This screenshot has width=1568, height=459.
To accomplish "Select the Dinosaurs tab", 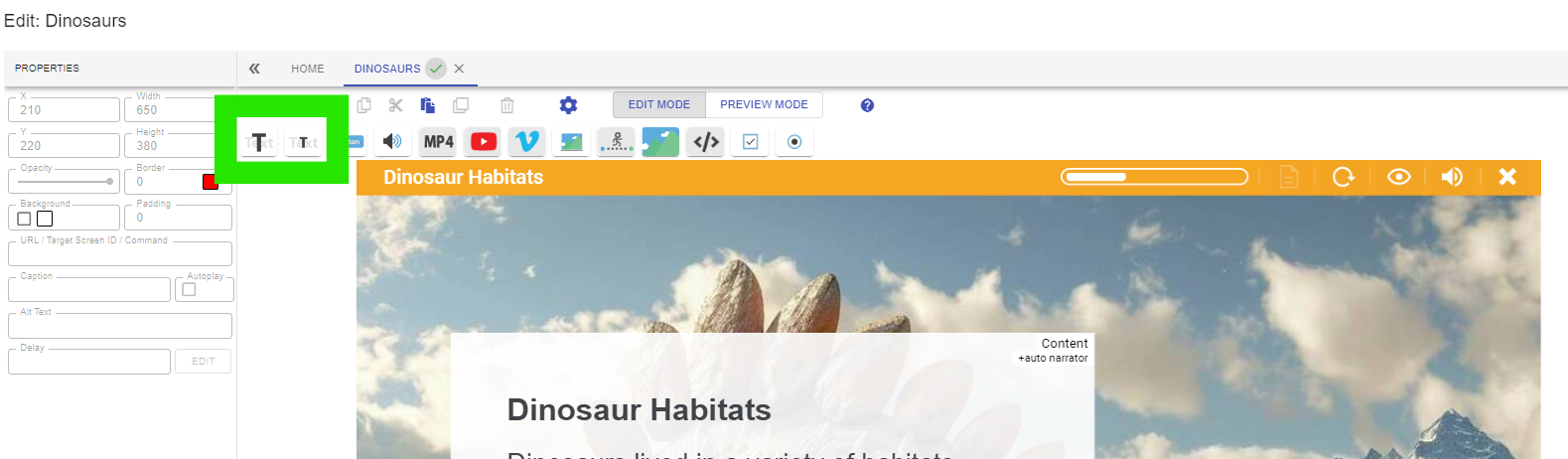I will 387,69.
